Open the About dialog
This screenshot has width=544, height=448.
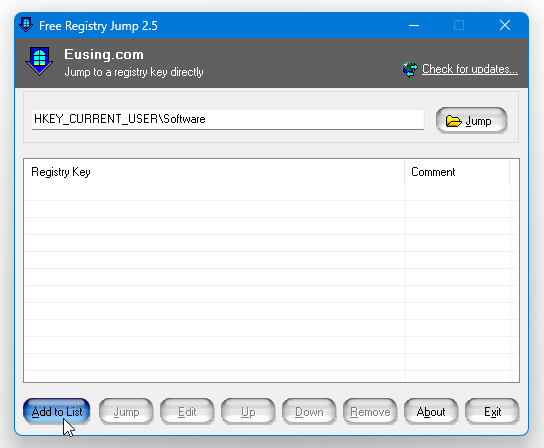pos(431,412)
